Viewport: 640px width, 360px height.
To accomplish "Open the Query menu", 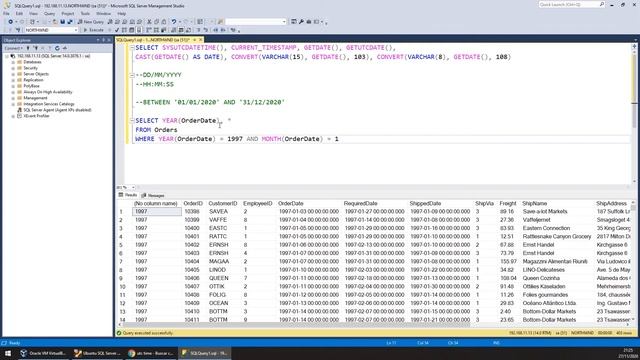I will point(49,13).
